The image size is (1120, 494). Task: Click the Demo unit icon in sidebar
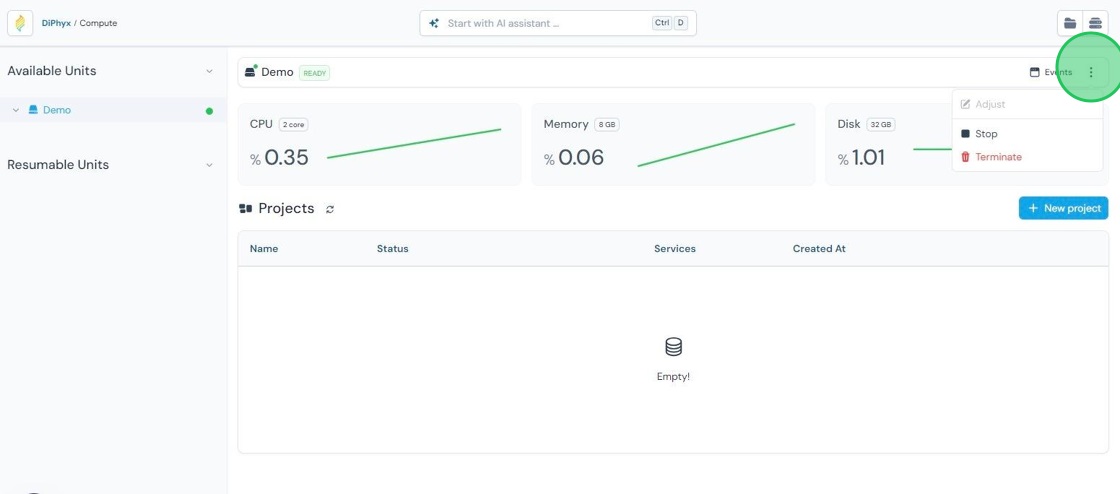(33, 110)
